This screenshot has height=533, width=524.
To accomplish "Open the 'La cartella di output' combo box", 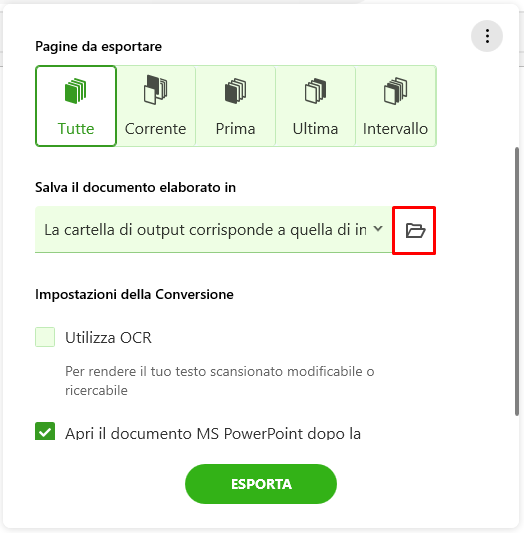I will (213, 229).
